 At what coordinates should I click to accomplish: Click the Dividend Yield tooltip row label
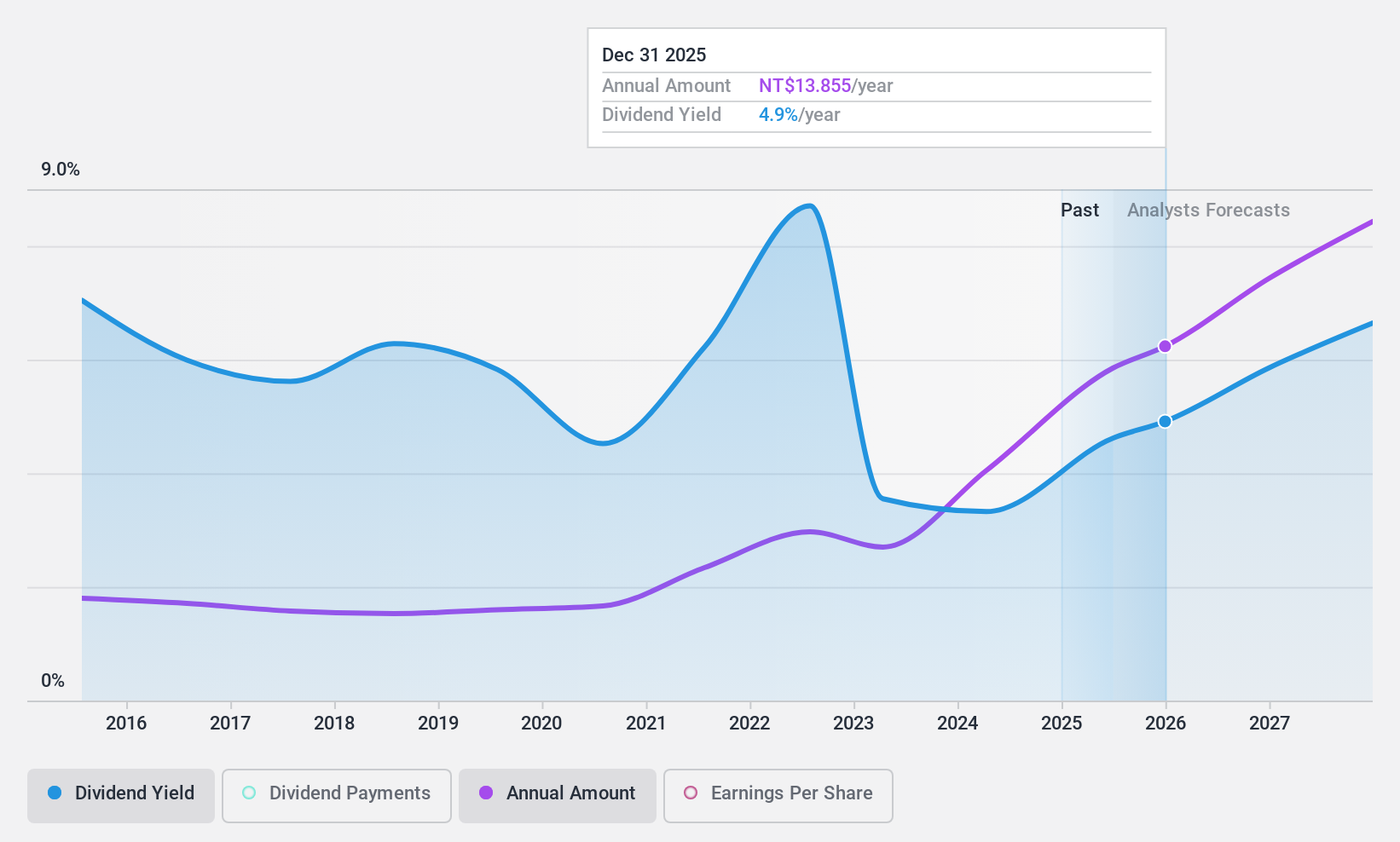tap(662, 115)
